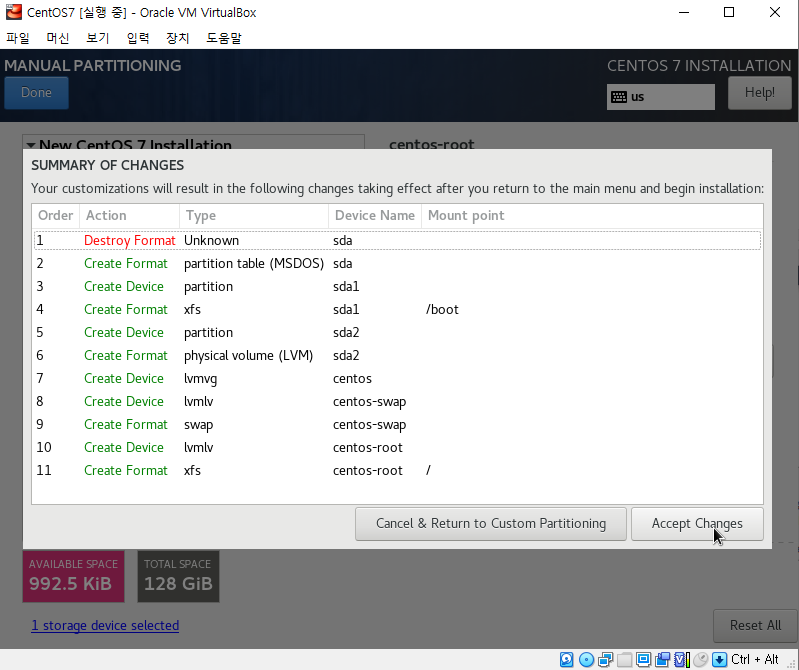Click the host key arrow icon
The image size is (799, 670).
720,660
